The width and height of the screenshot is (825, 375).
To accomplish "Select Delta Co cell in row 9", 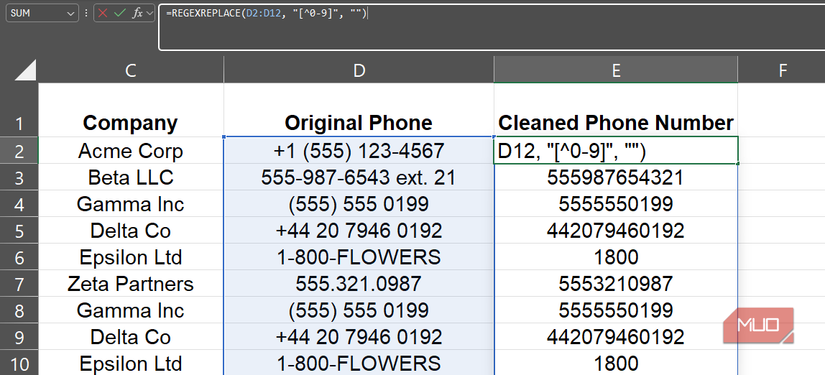I will pyautogui.click(x=131, y=337).
